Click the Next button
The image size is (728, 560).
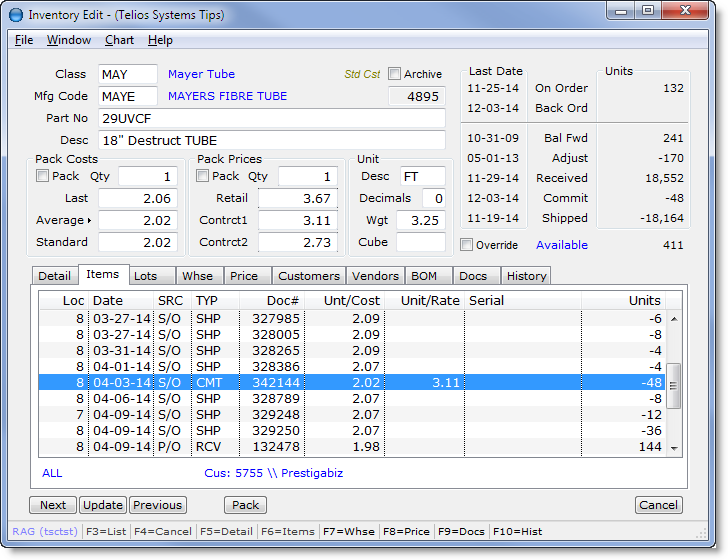(53, 505)
